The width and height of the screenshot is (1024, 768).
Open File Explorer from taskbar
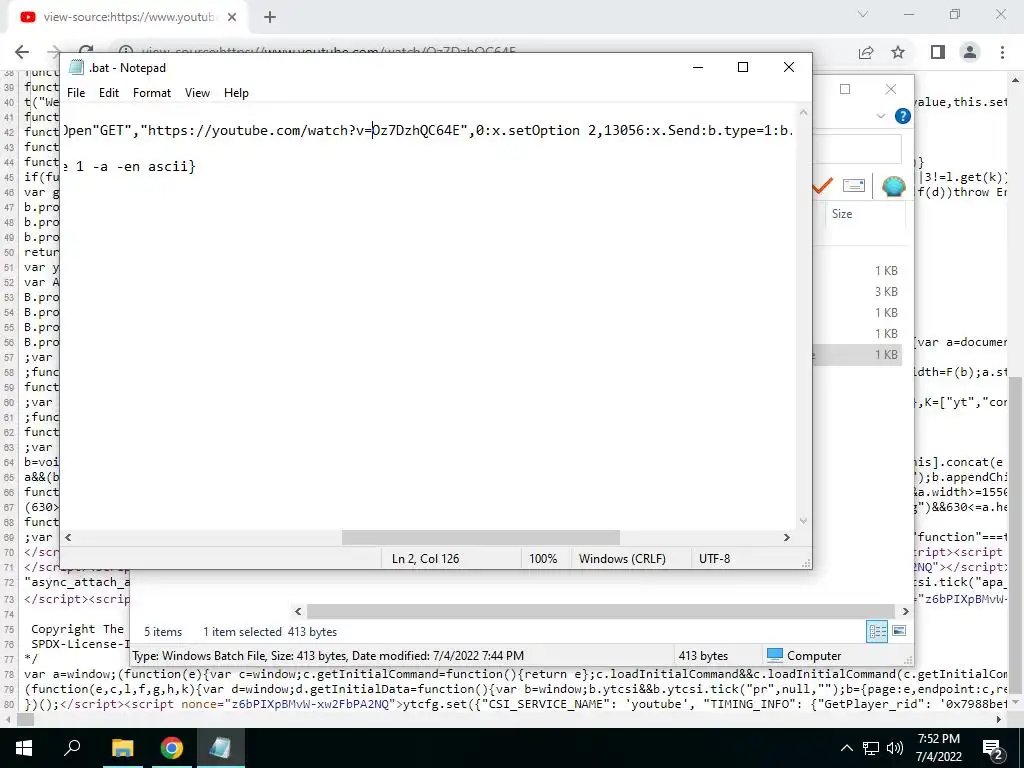click(x=122, y=748)
